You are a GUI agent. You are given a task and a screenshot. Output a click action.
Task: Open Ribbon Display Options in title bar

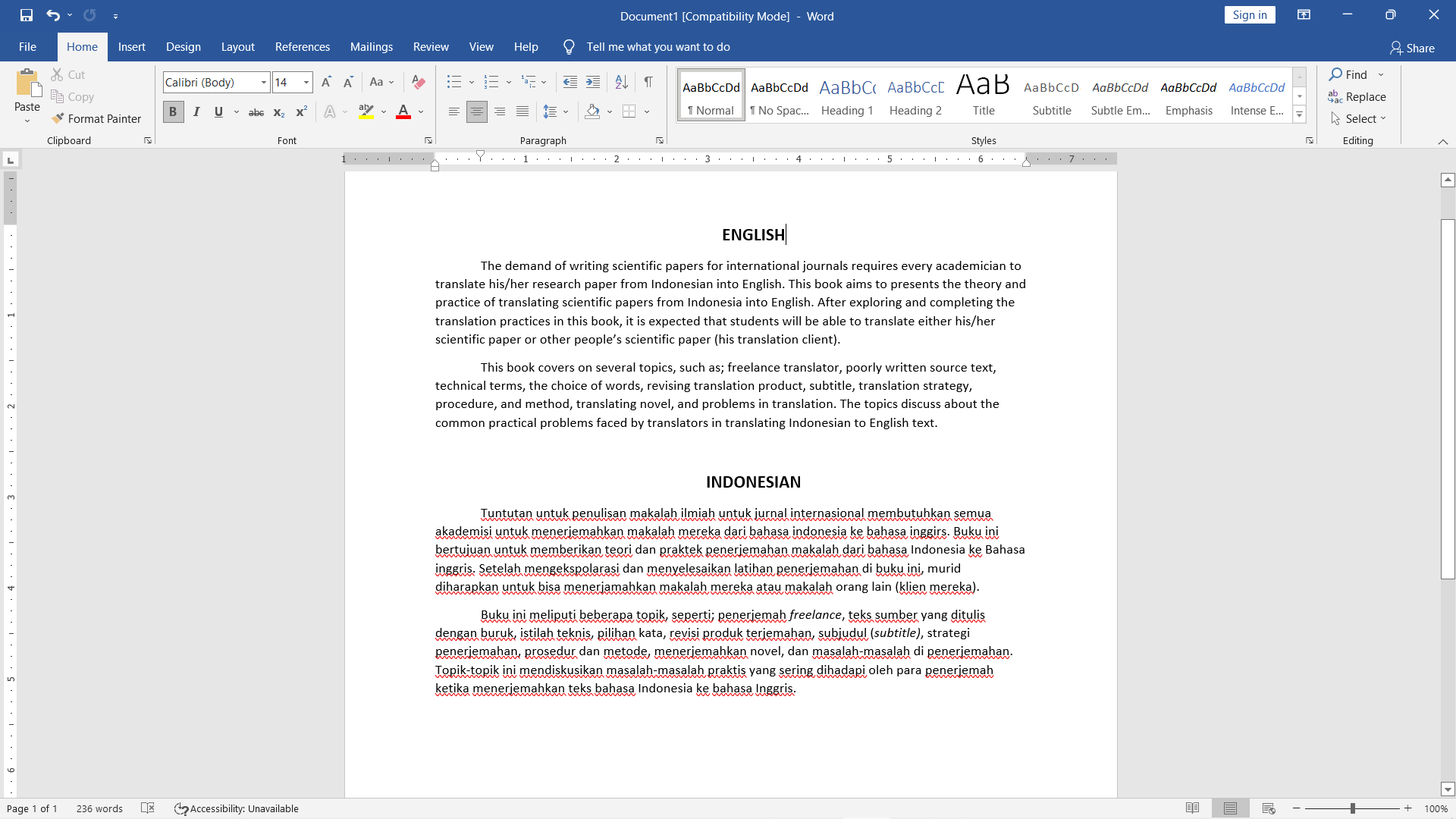(x=1304, y=15)
